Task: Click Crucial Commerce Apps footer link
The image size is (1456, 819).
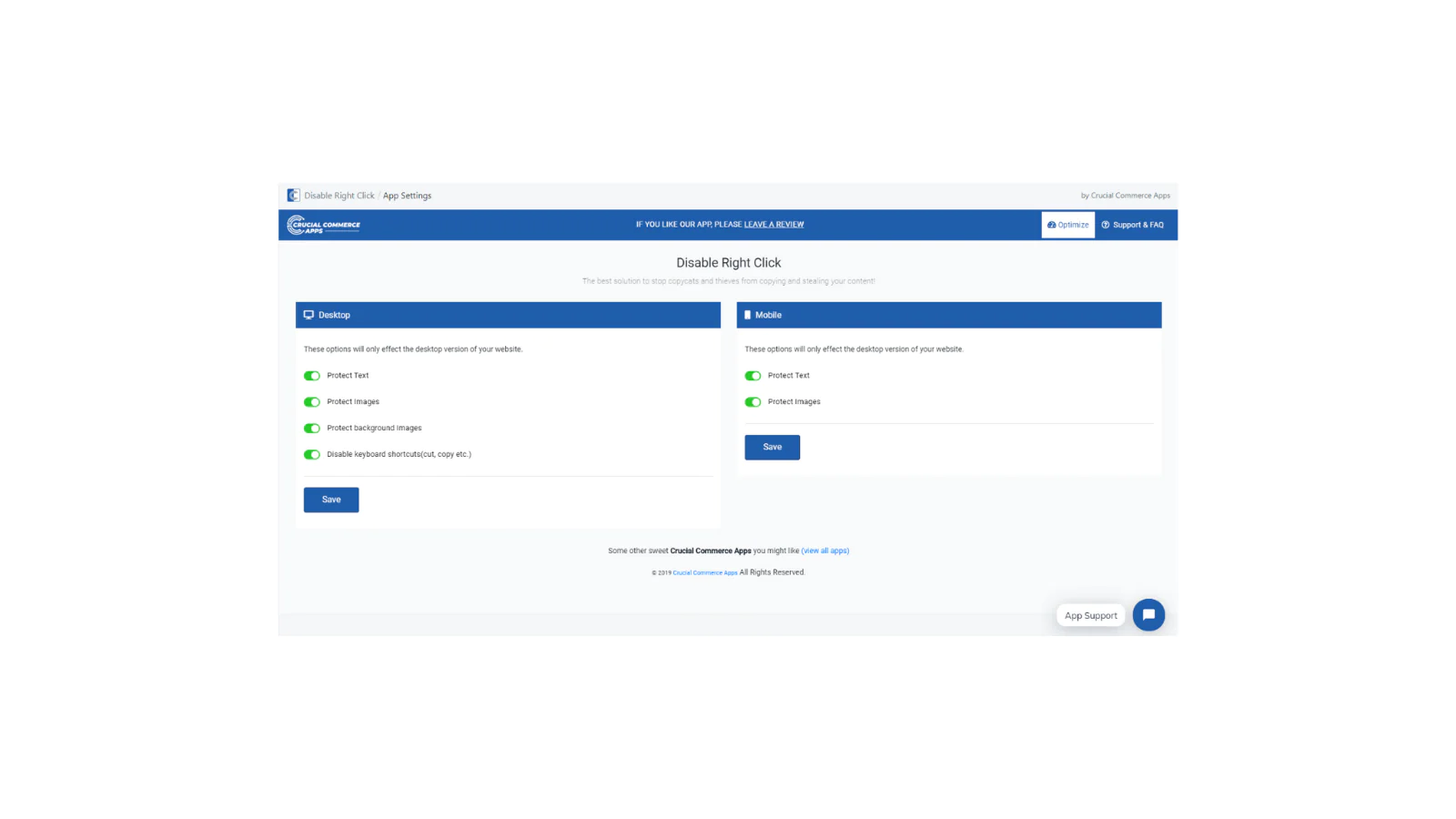Action: (x=705, y=573)
